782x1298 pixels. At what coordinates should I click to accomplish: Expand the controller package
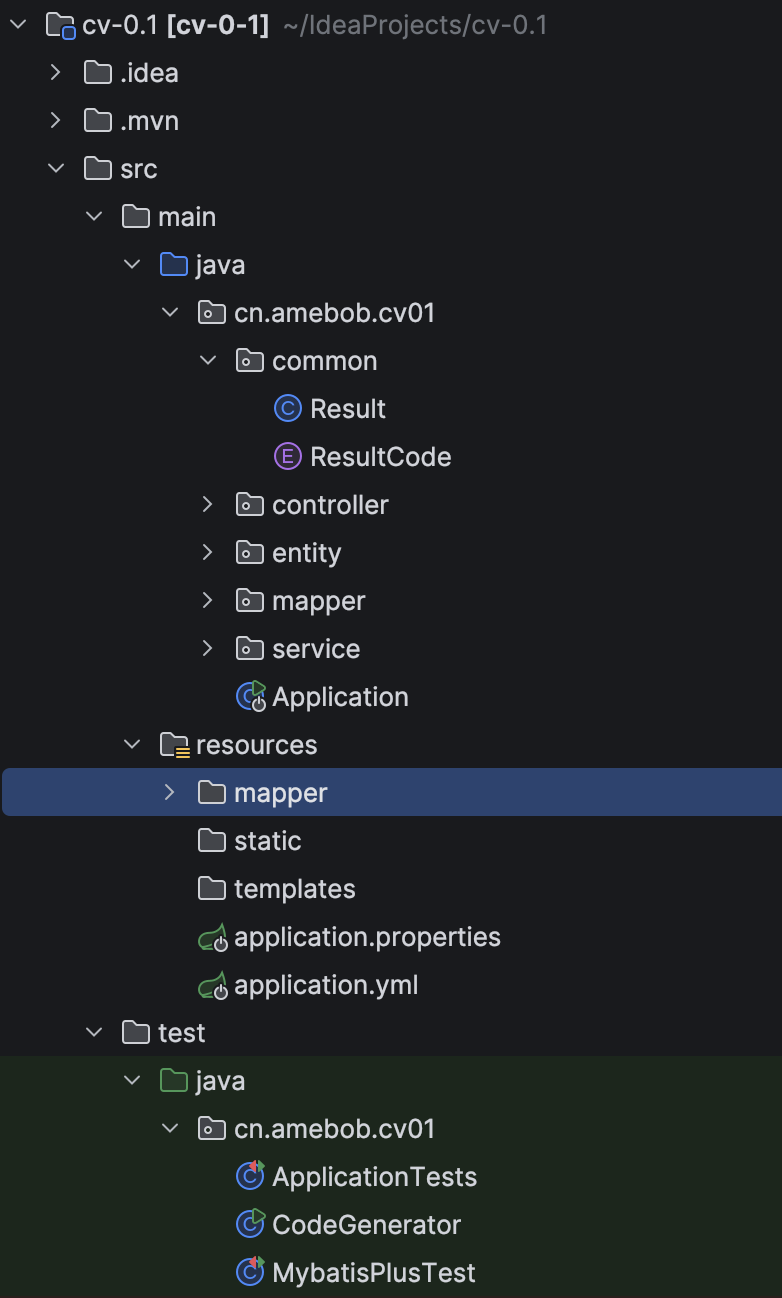(208, 505)
